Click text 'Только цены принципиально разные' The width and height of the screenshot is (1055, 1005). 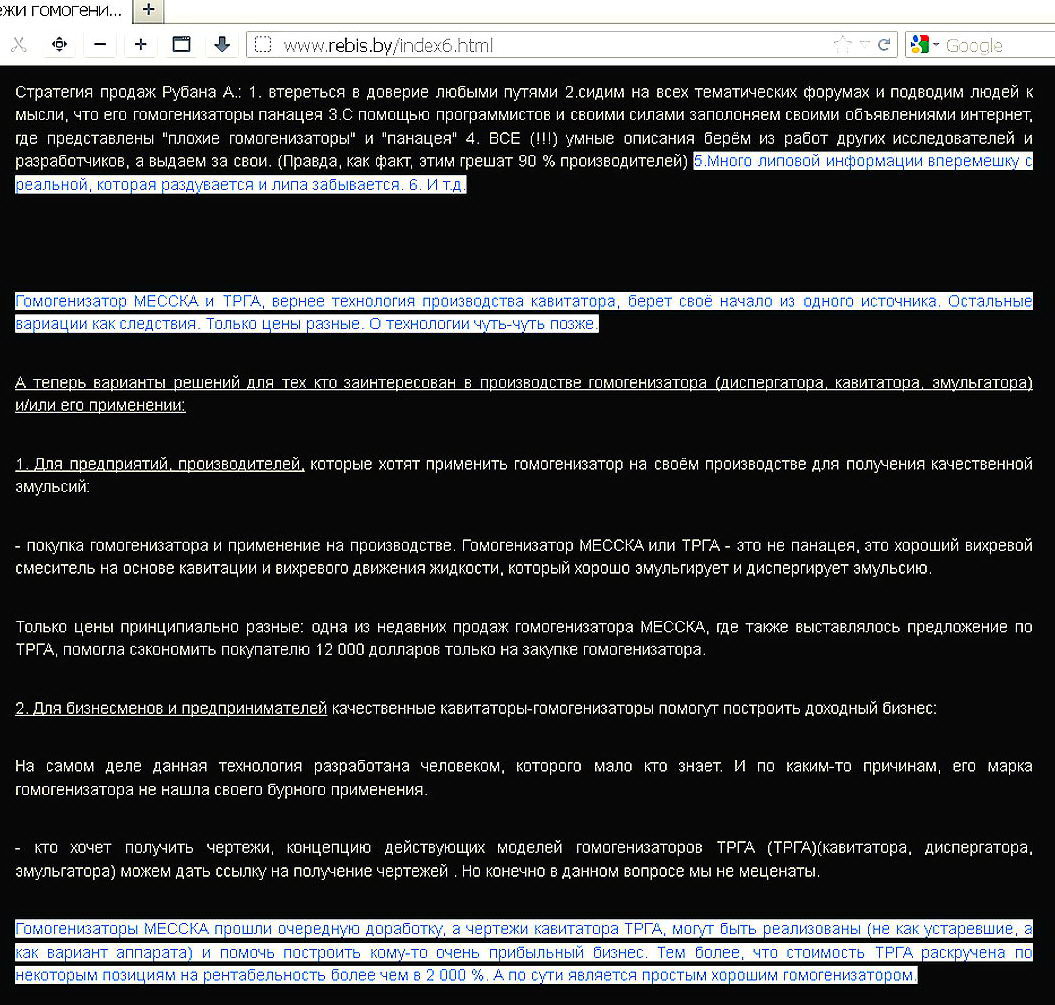click(x=159, y=627)
